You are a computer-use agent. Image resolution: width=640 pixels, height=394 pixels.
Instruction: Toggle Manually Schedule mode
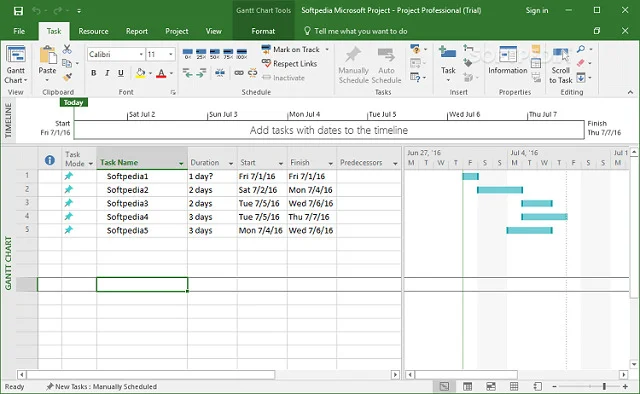[353, 66]
